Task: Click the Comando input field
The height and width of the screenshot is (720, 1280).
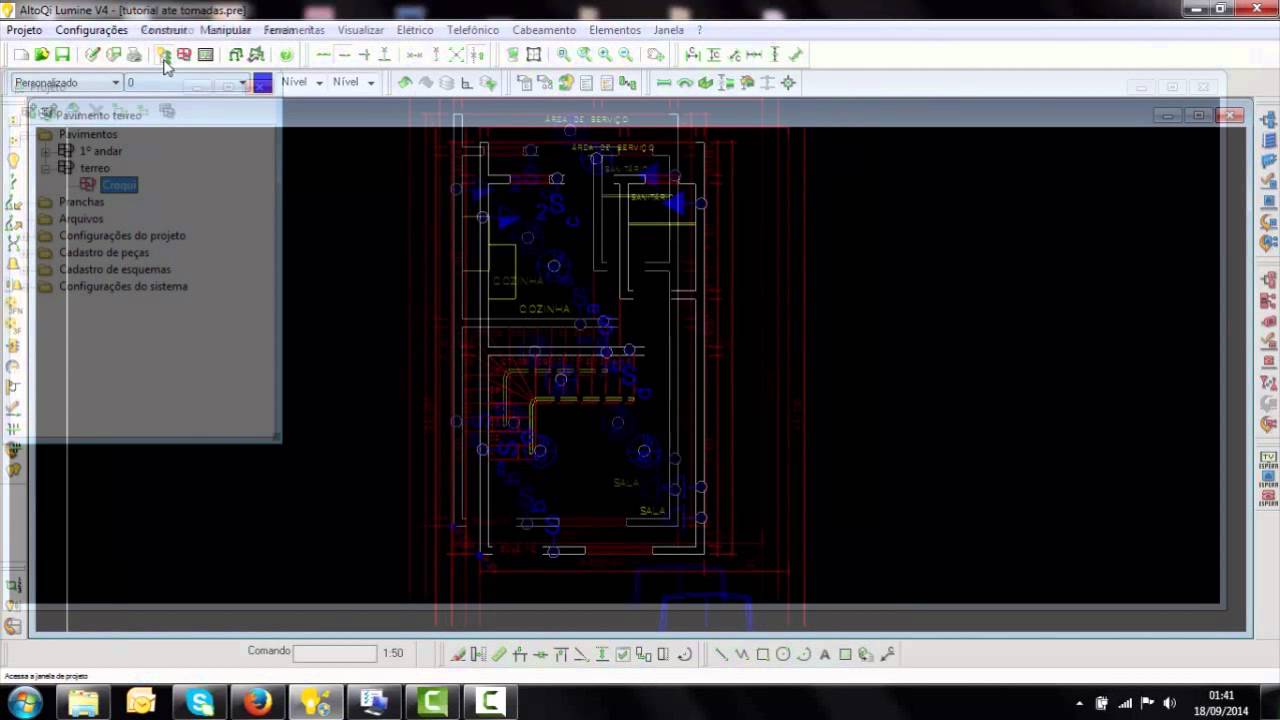Action: tap(335, 653)
